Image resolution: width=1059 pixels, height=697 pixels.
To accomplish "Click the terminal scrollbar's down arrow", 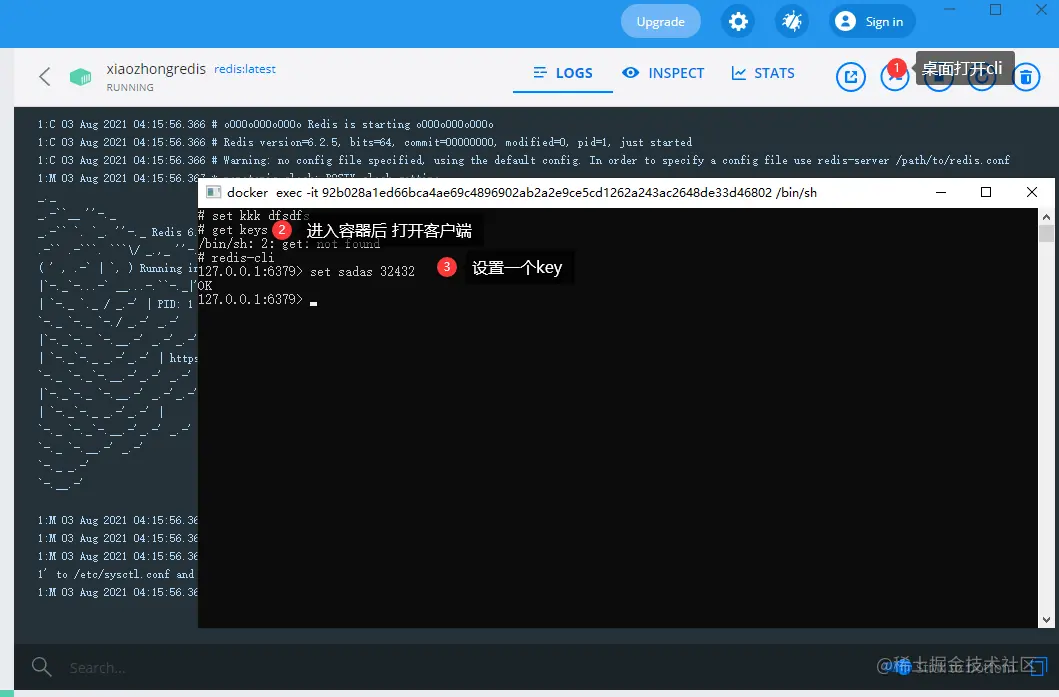I will point(1046,619).
